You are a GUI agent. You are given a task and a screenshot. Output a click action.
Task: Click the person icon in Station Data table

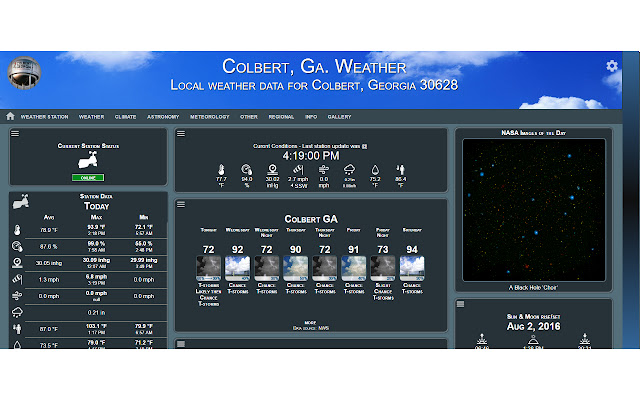[x=17, y=329]
